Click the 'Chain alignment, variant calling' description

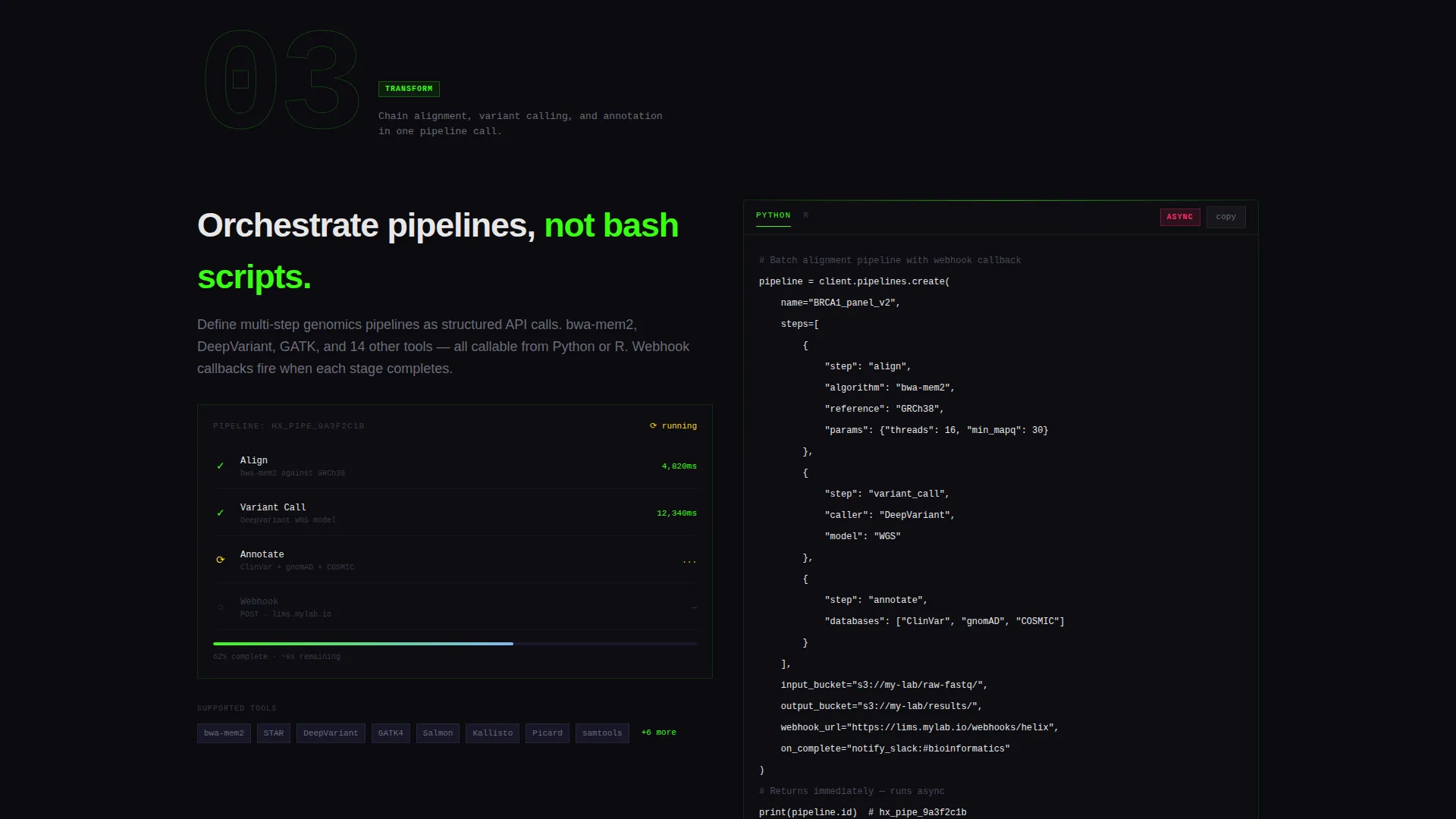520,124
